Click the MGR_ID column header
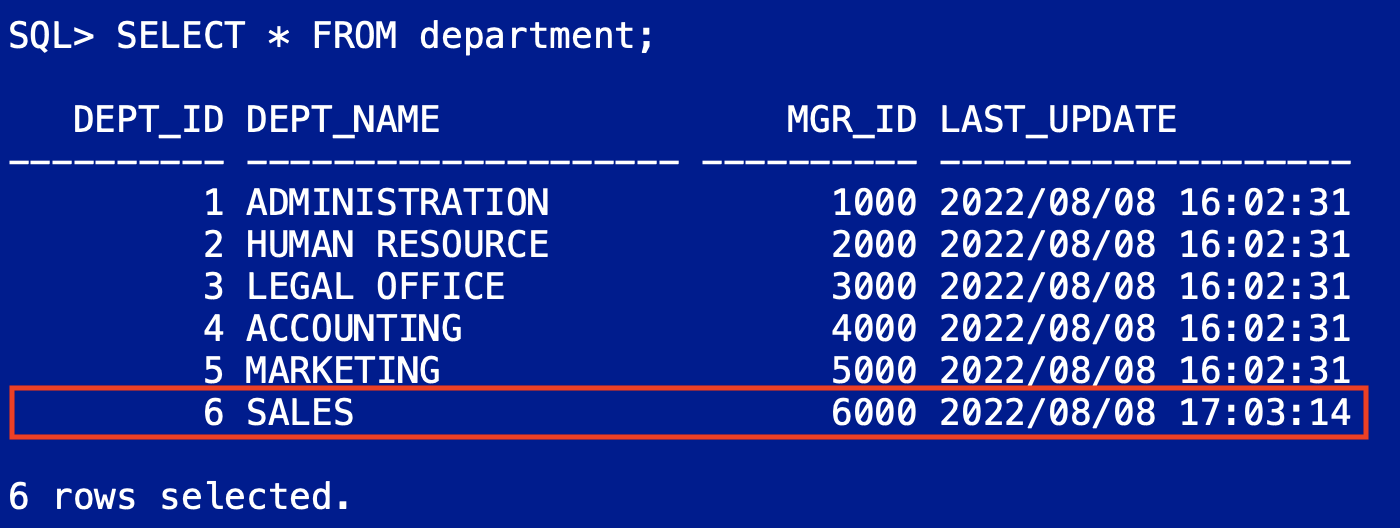Viewport: 1400px width, 528px height. 851,121
